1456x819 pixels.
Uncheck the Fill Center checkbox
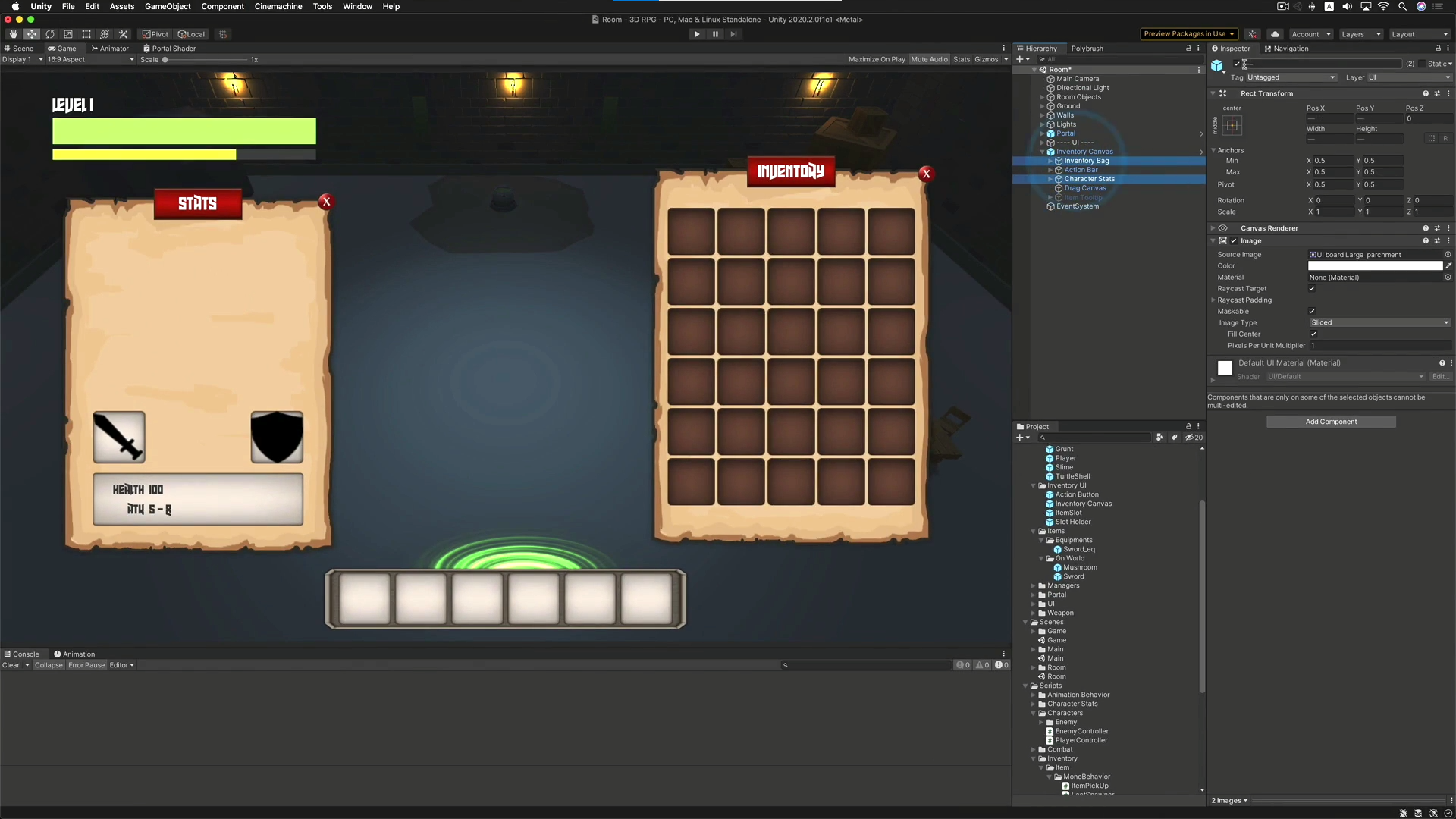(x=1313, y=334)
